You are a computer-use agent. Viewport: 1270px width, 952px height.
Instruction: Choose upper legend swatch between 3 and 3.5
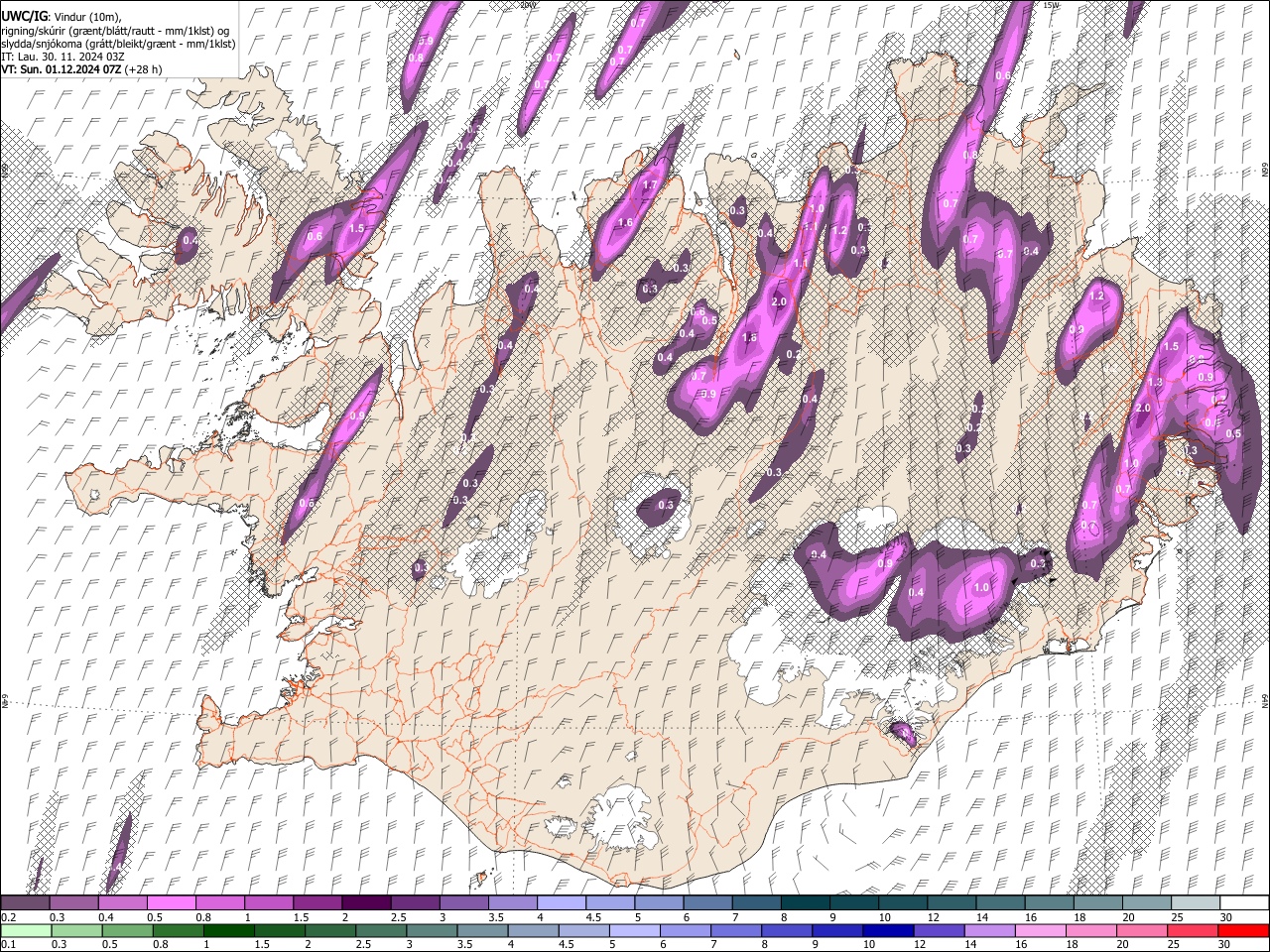click(x=463, y=903)
